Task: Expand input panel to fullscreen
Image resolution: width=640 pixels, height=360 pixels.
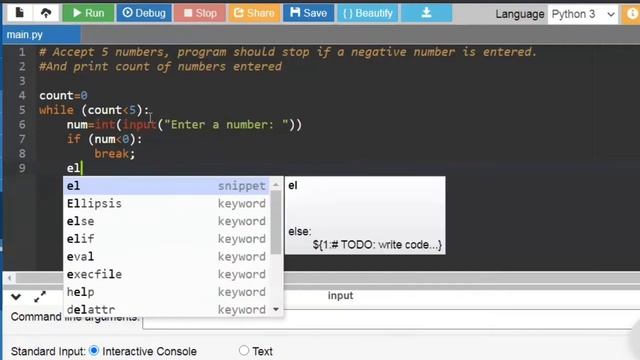Action: [40, 297]
